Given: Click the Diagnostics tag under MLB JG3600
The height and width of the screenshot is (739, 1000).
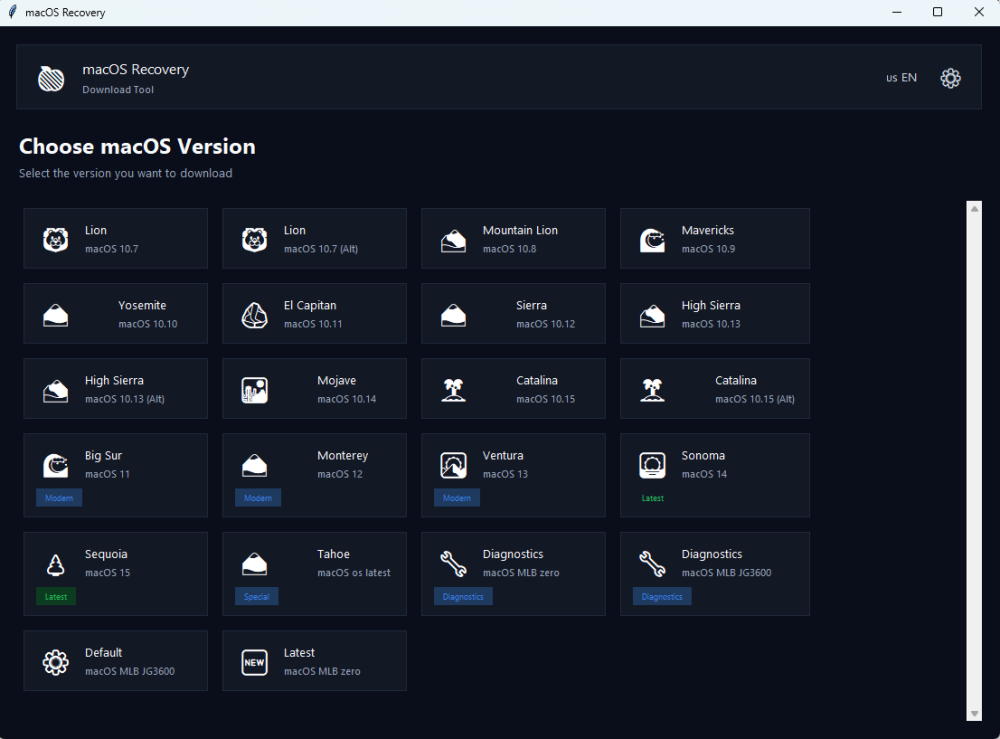Looking at the screenshot, I should coord(662,597).
